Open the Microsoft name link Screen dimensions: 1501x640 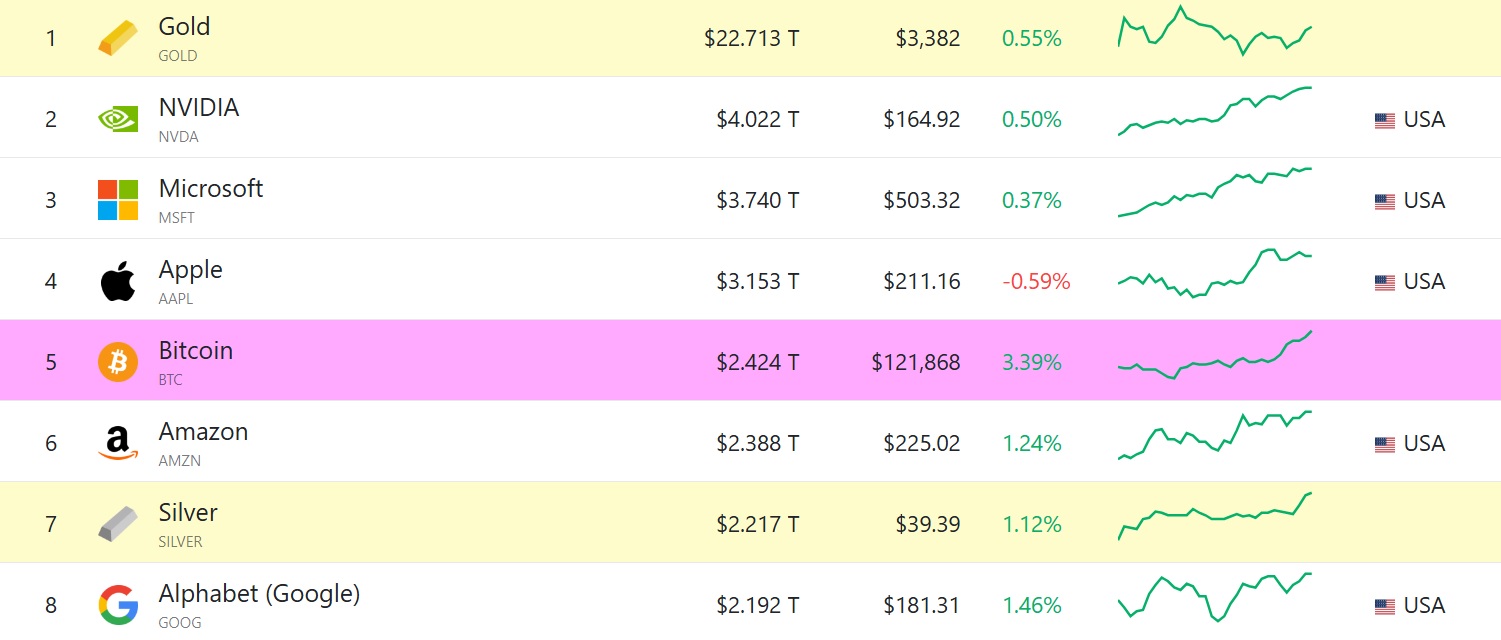(211, 188)
